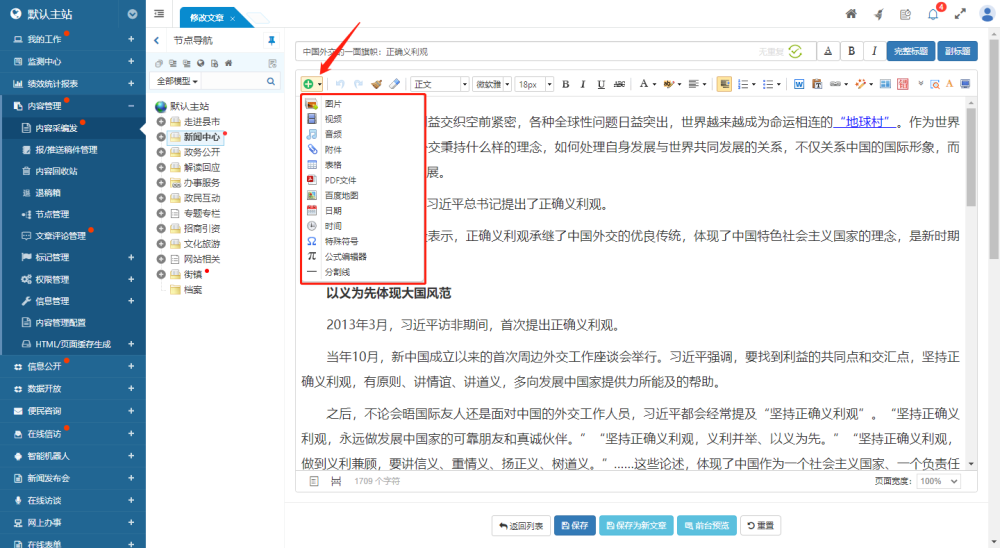Expand the 走进县市 tree node
Image resolution: width=1000 pixels, height=548 pixels.
point(161,121)
